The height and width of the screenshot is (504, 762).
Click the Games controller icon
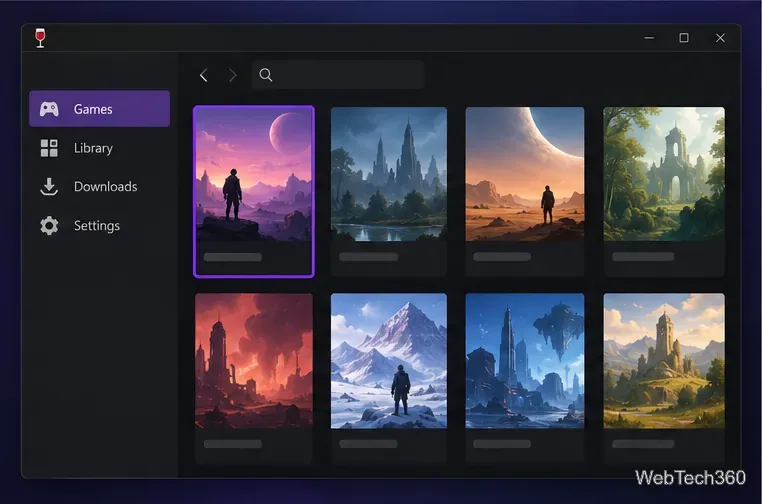coord(49,109)
